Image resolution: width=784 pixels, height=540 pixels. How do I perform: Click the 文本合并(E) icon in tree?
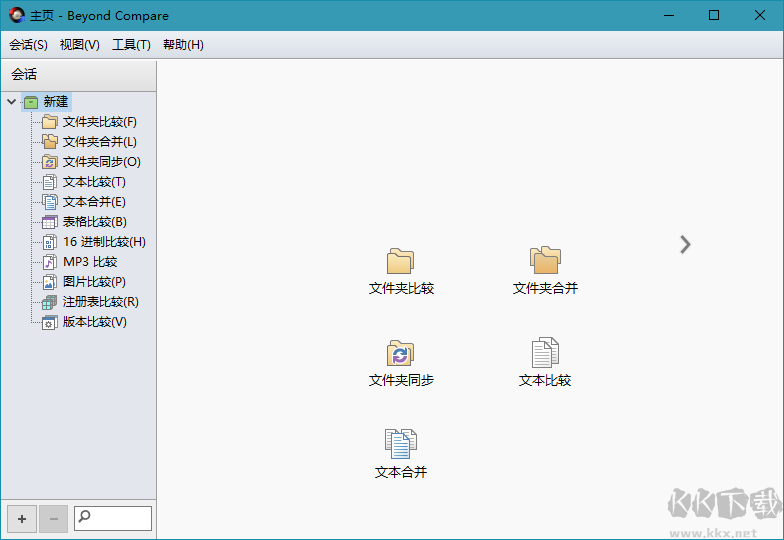50,202
